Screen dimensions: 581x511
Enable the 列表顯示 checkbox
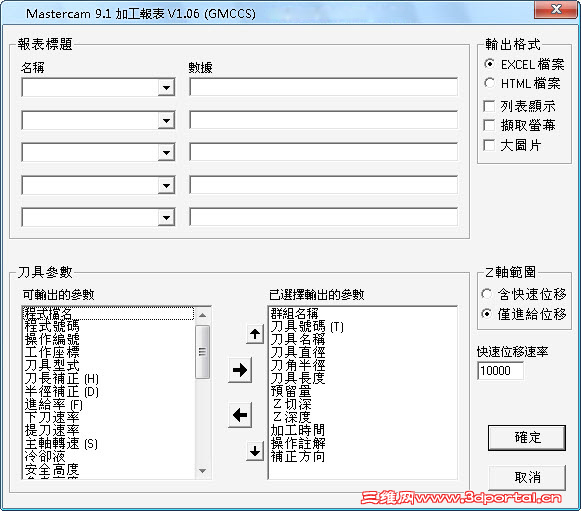519,106
